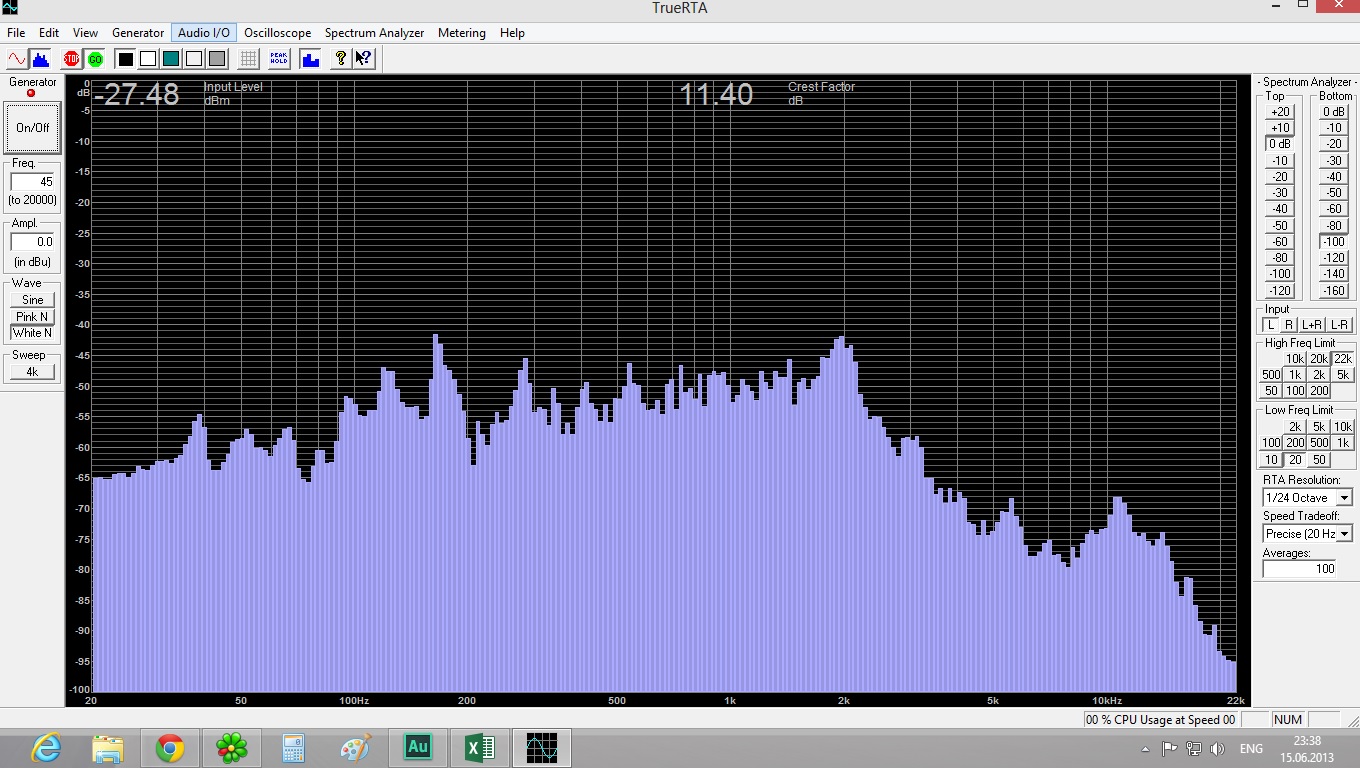Click the blue bar-graph display mode icon
Image resolution: width=1360 pixels, height=768 pixels.
click(x=310, y=58)
